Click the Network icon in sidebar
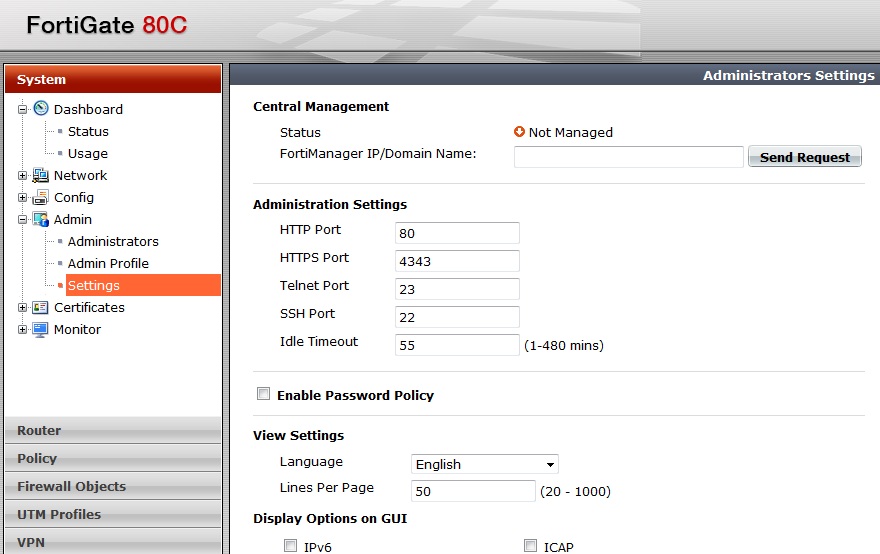 [x=41, y=175]
